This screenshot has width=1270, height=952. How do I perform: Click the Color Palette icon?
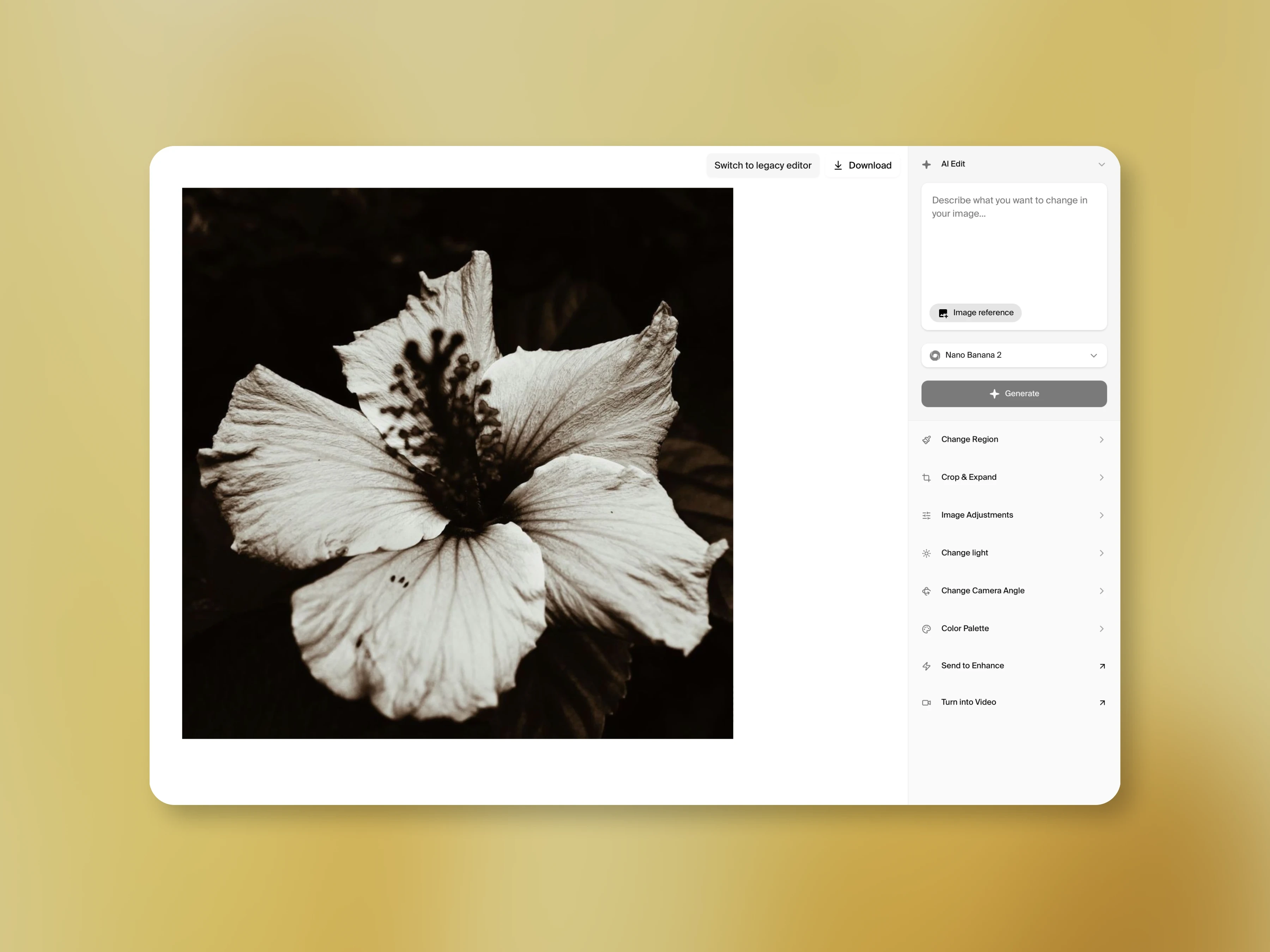(926, 629)
